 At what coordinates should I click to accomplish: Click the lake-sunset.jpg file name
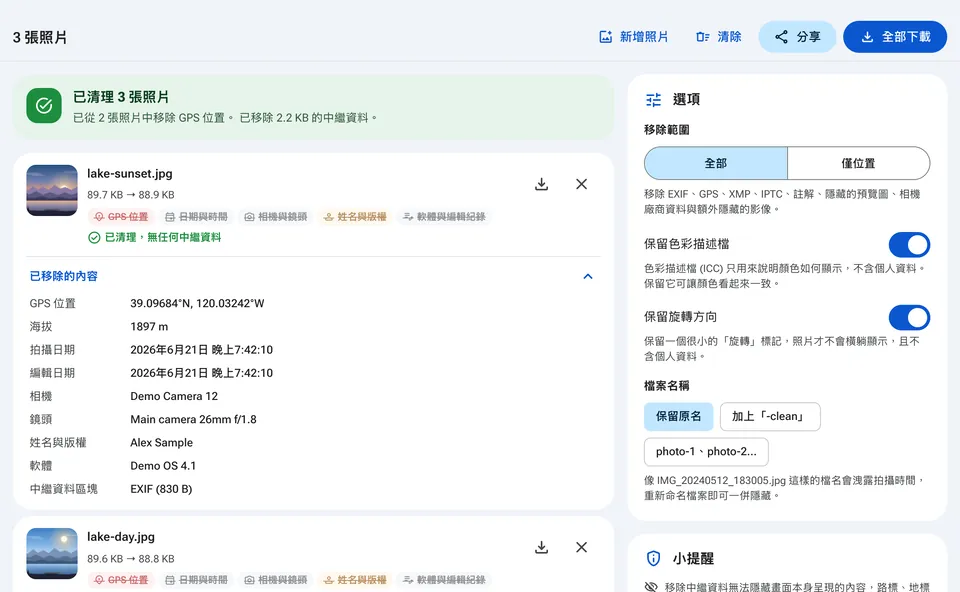(x=130, y=174)
